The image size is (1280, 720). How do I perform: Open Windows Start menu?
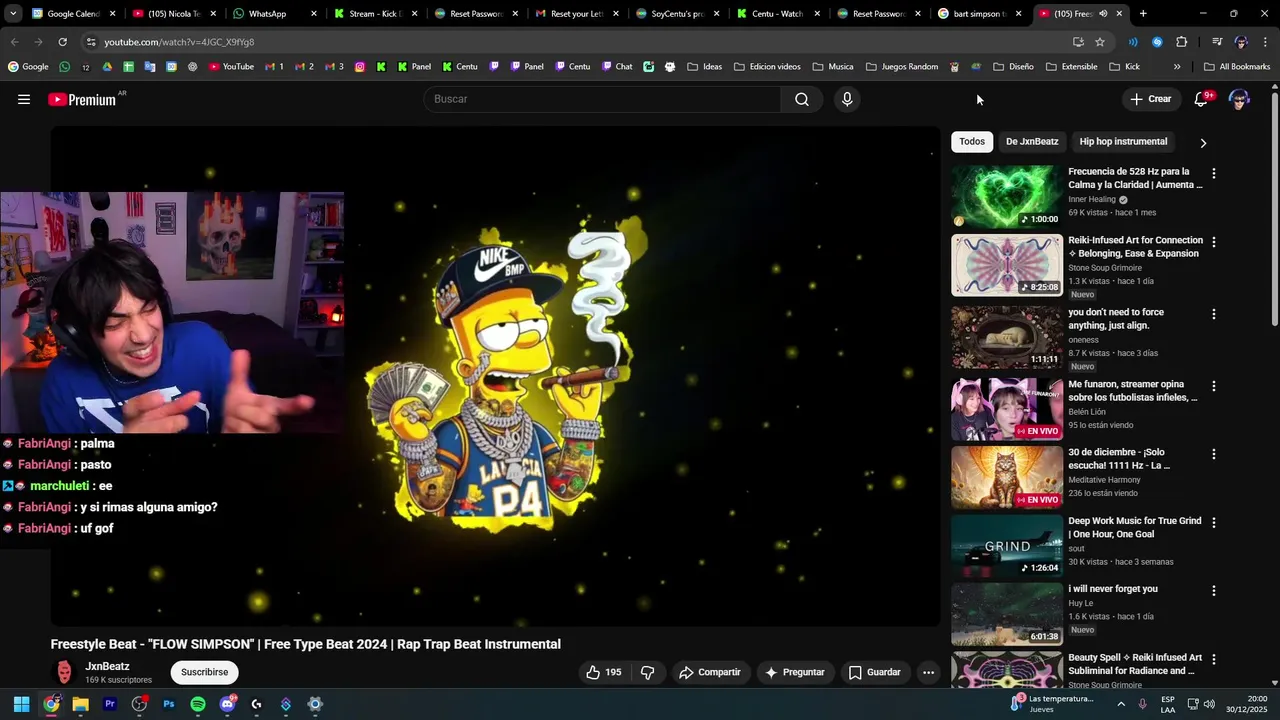pos(21,704)
